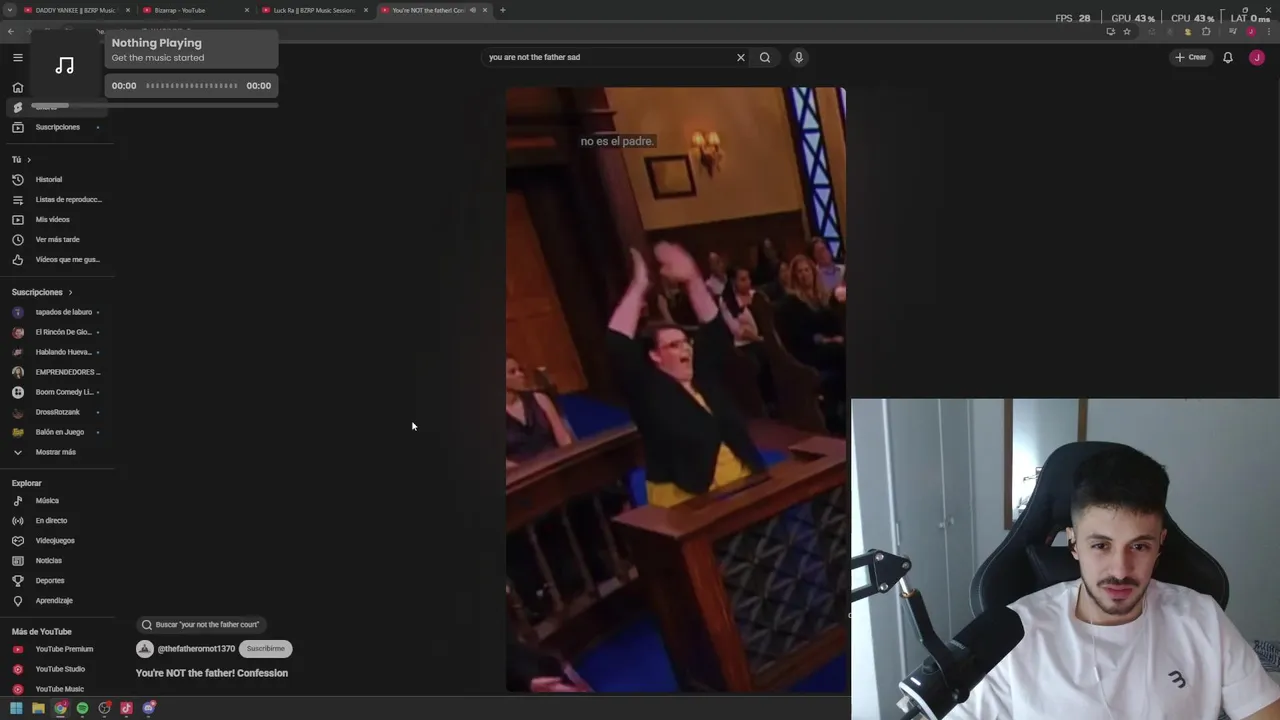Open Videojuegos in Explorar

[x=58, y=541]
